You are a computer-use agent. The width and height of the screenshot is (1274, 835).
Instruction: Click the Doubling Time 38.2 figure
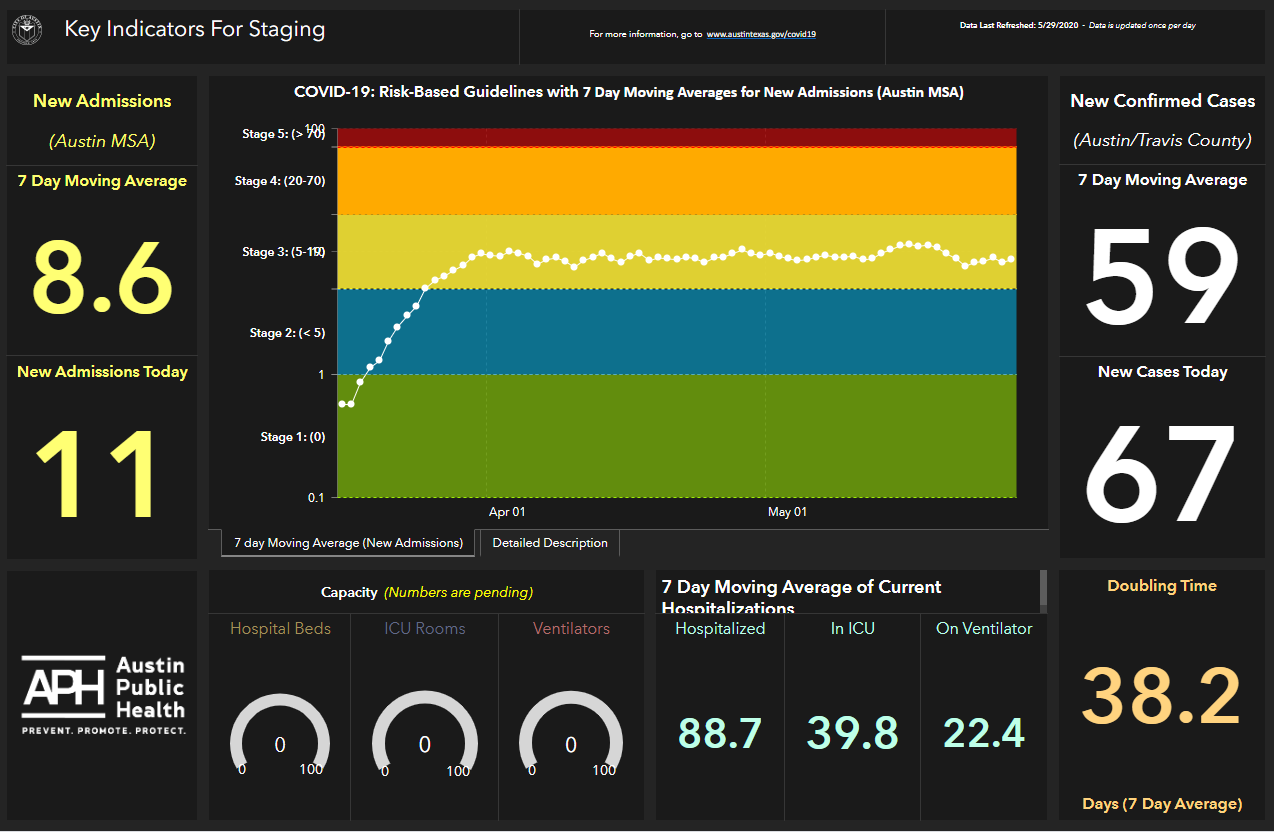tap(1161, 693)
